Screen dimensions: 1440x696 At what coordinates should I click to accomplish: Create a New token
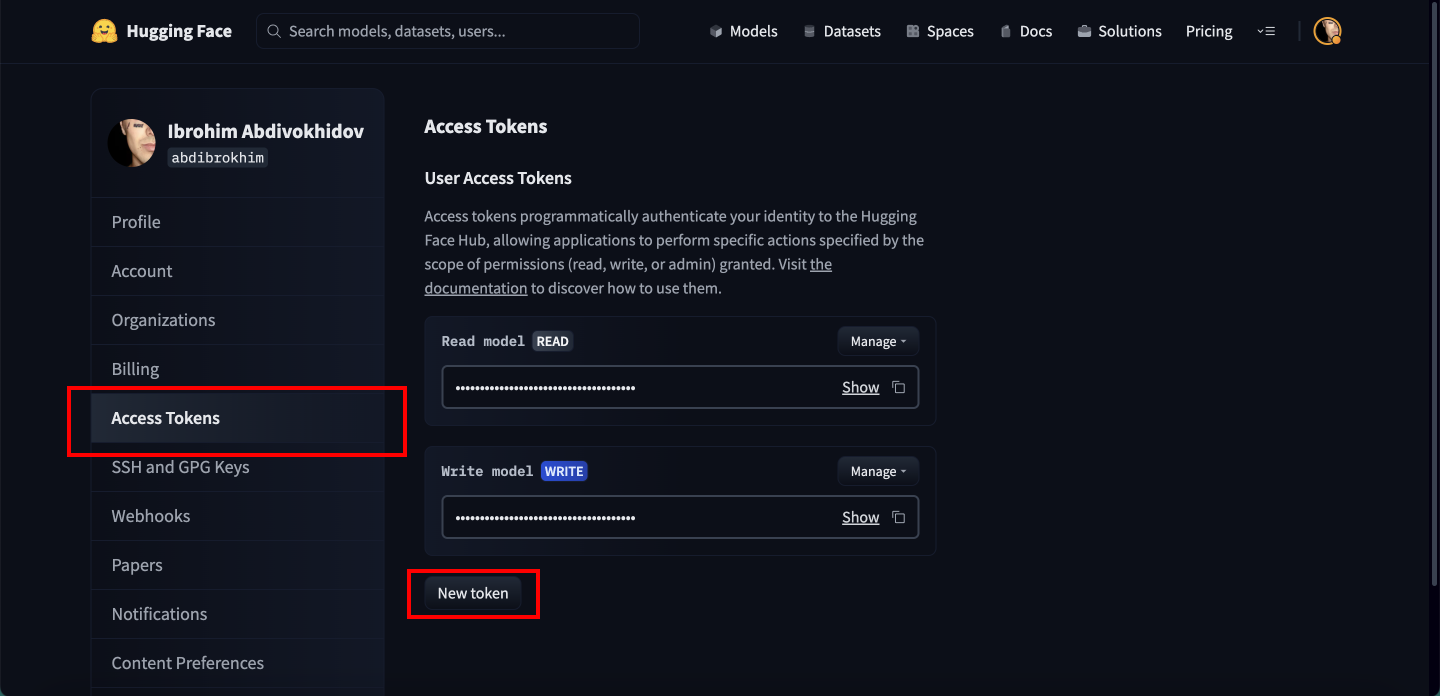point(473,593)
